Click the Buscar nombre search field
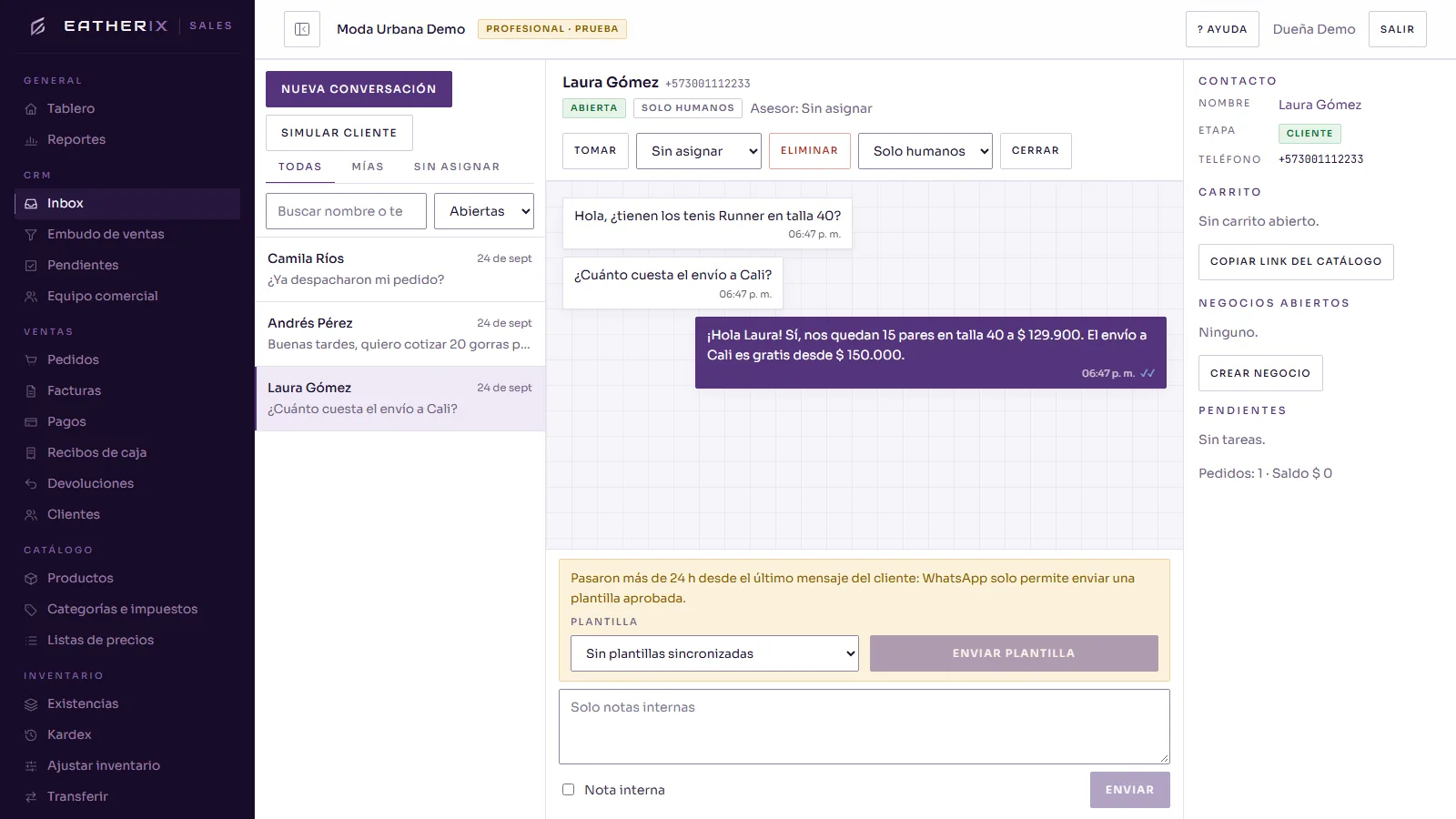 [x=346, y=211]
